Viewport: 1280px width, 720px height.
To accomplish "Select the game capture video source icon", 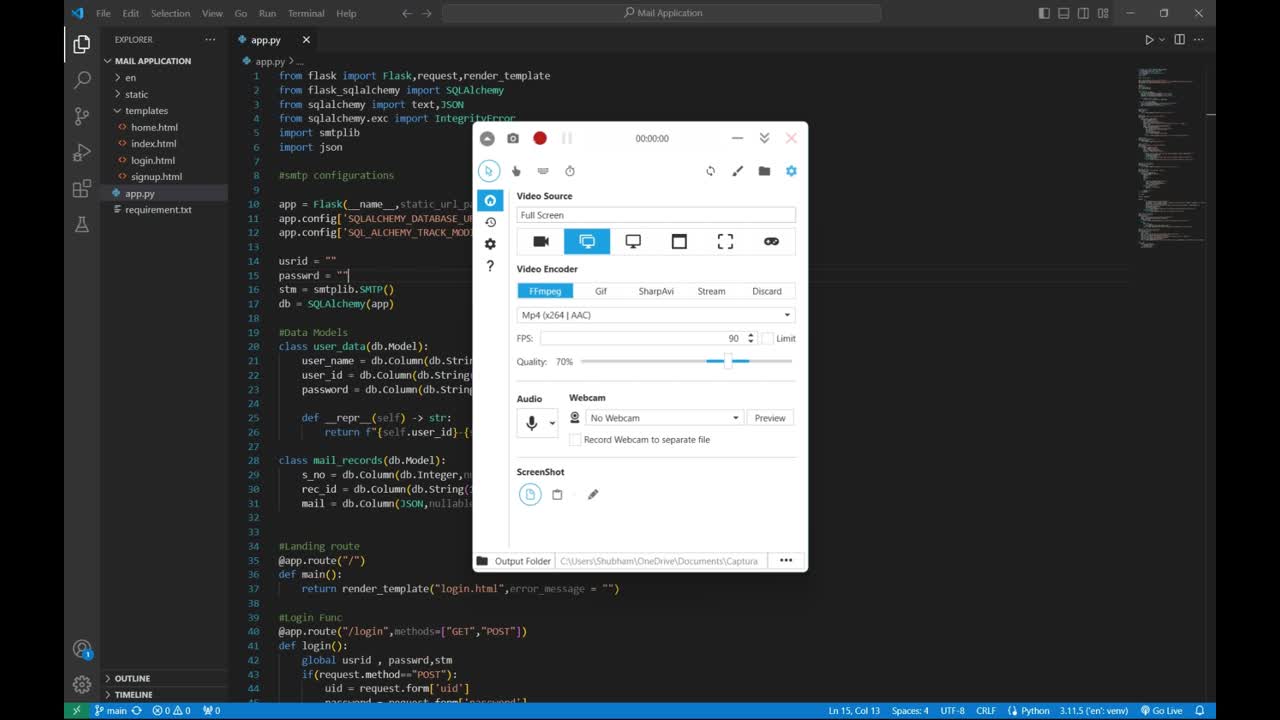I will coord(771,241).
